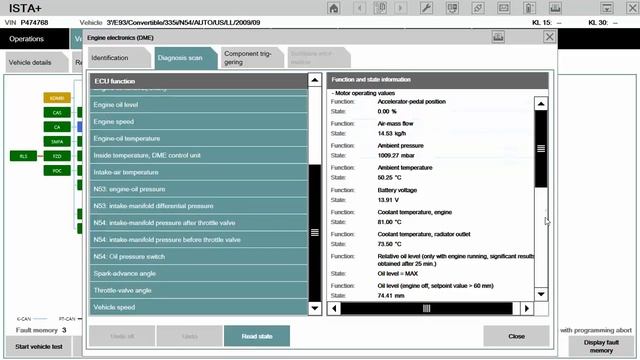Open the connection manager monitor icon

[452, 8]
